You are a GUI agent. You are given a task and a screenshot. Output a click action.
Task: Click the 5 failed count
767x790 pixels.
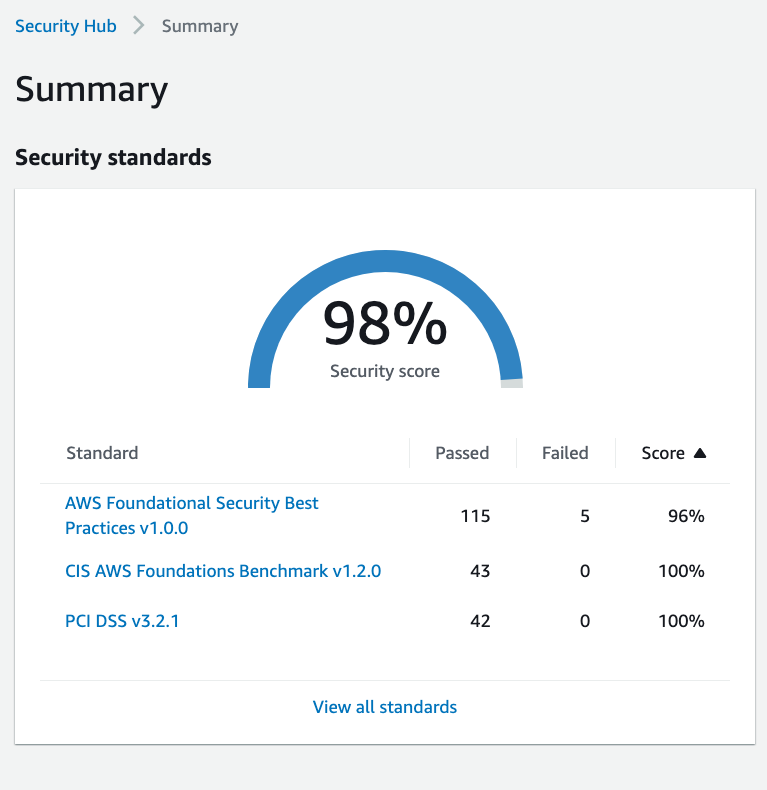click(x=585, y=516)
